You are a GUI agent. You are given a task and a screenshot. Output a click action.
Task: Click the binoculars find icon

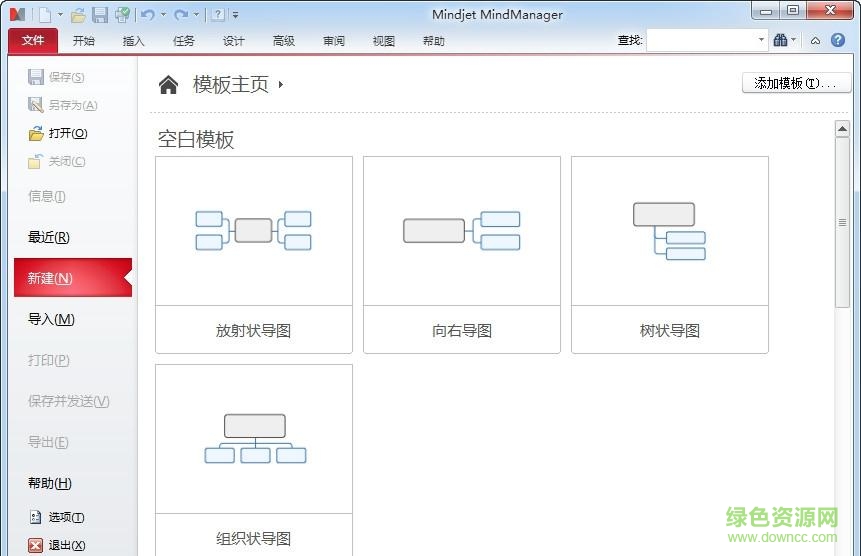pyautogui.click(x=780, y=40)
